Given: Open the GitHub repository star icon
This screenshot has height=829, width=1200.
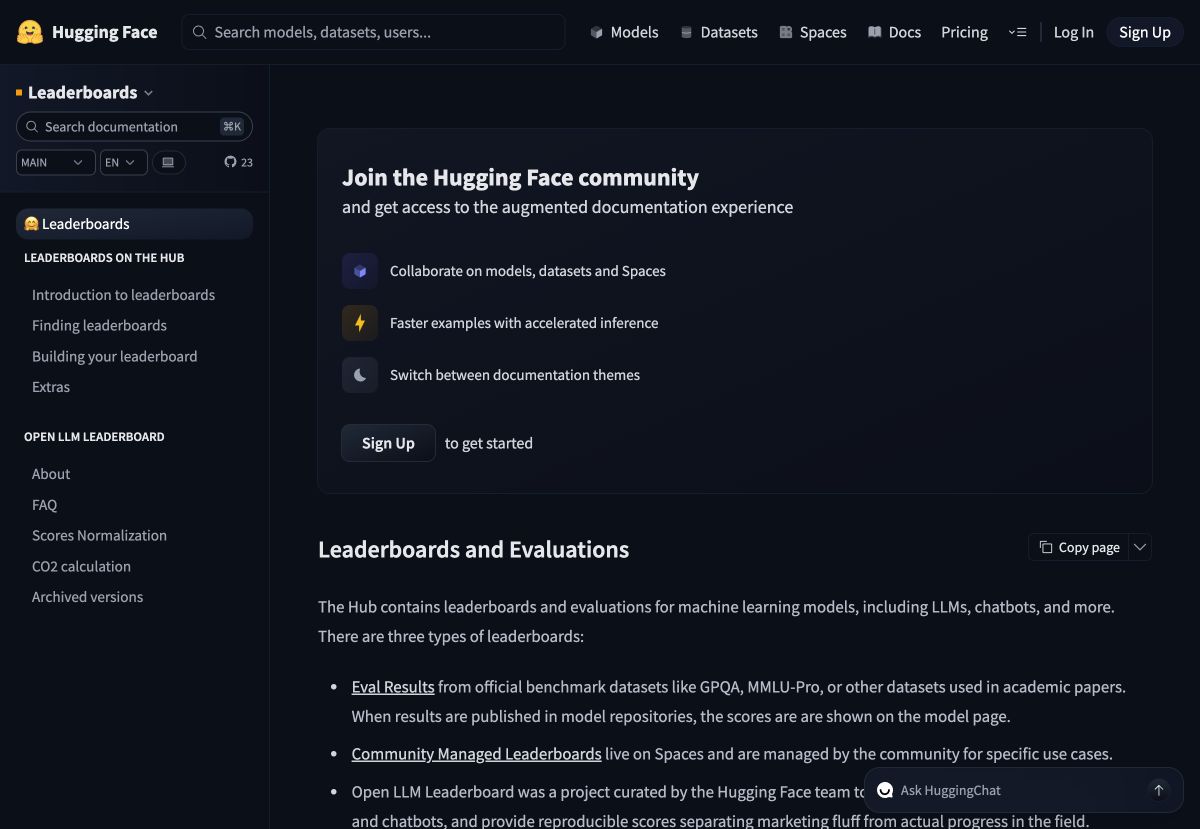Looking at the screenshot, I should coord(230,162).
